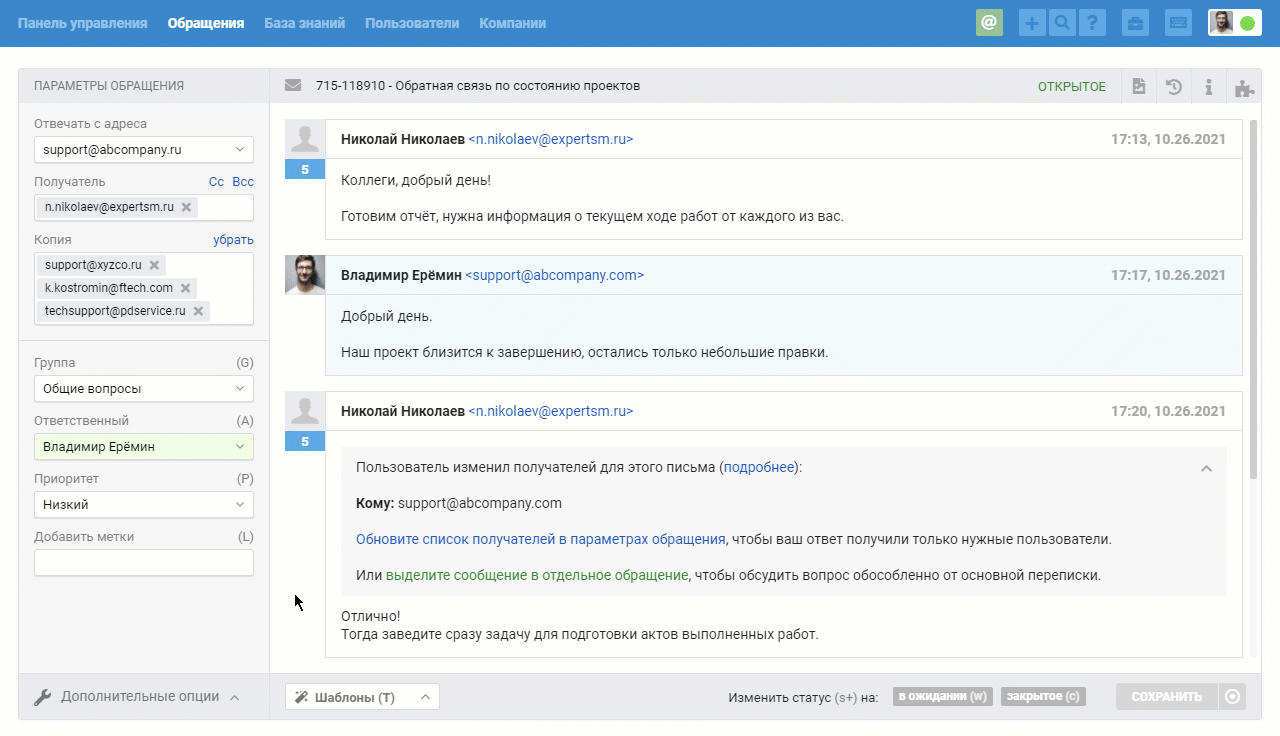
Task: Click the briefcase icon in header
Action: click(1135, 23)
